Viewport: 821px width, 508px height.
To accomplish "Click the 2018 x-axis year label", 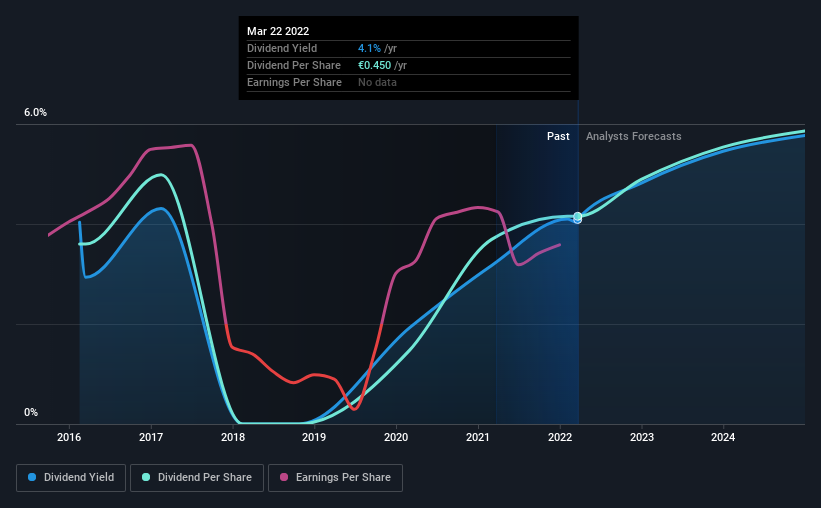I will pyautogui.click(x=233, y=437).
